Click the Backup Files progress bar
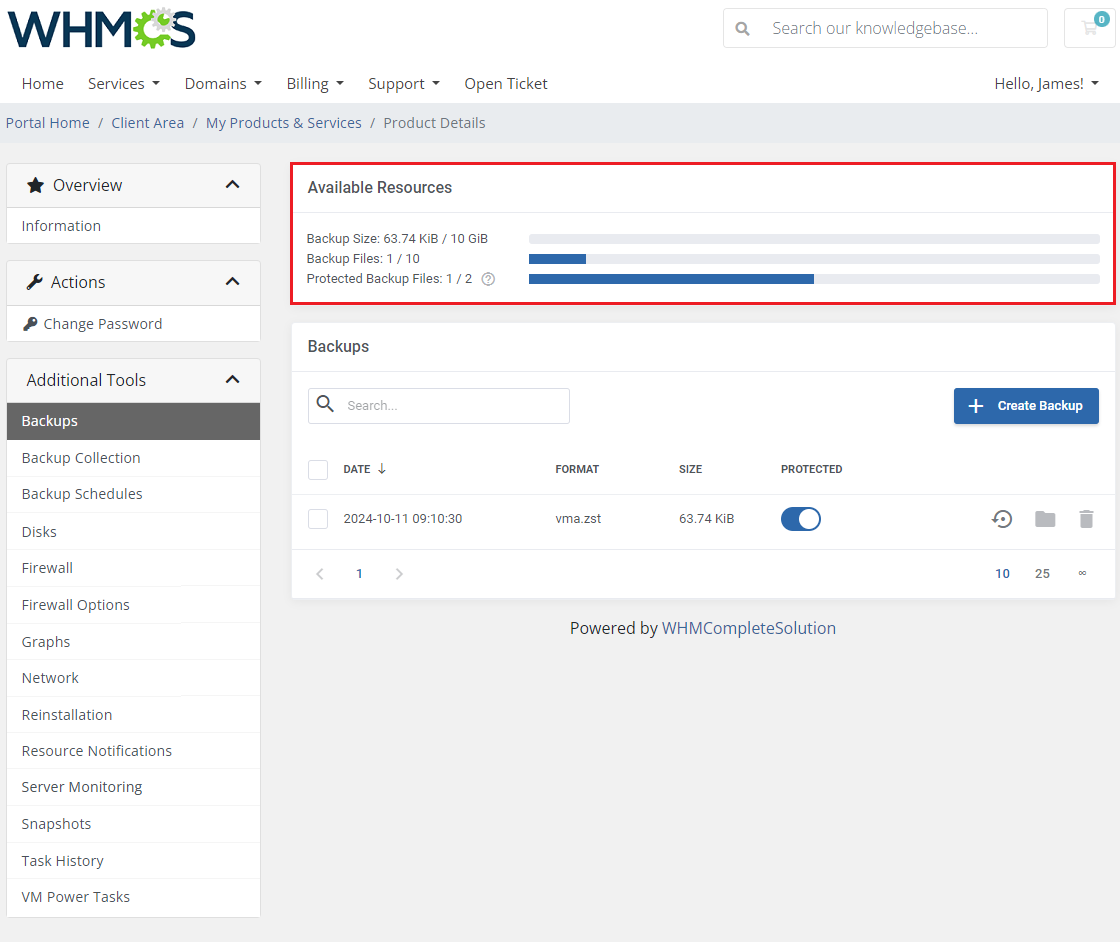 tap(814, 259)
